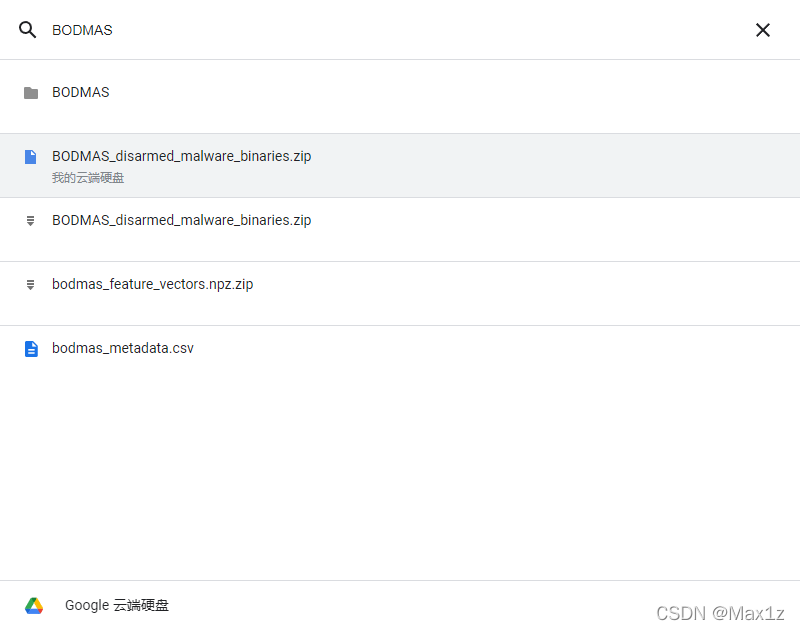Click the document icon beside bodmas_metadata.csv
The image size is (800, 630).
(x=31, y=349)
